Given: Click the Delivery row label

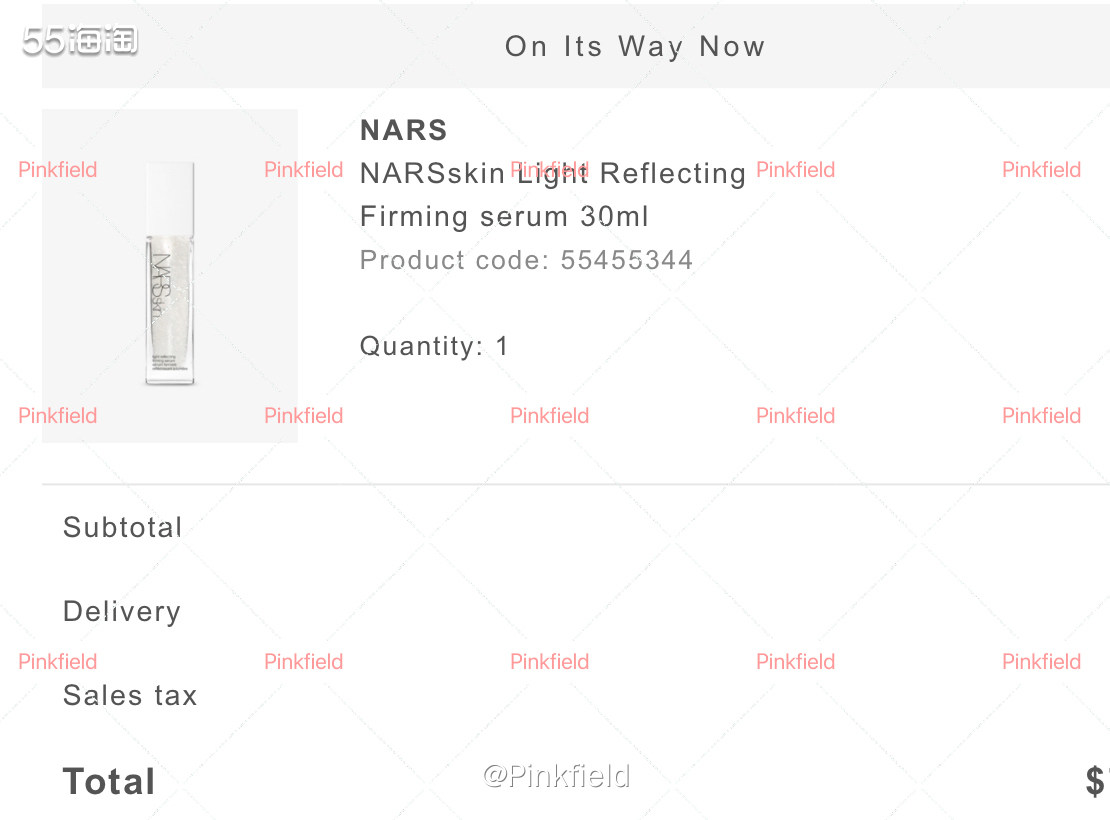Looking at the screenshot, I should click(x=122, y=612).
